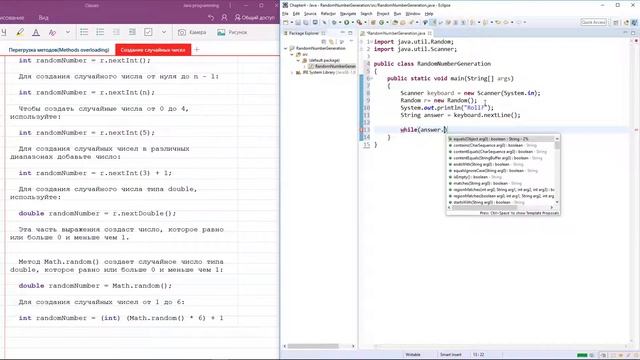Click the Debug bug icon in Eclipse toolbar
Screen dimensions: 640x360
[334, 22]
